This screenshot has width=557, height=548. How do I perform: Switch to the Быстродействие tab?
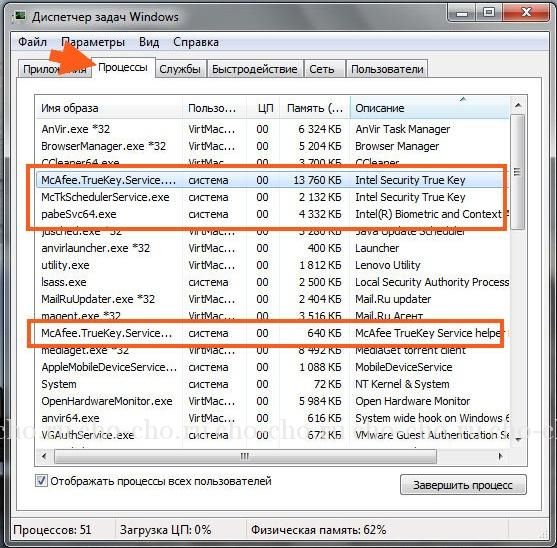point(255,69)
